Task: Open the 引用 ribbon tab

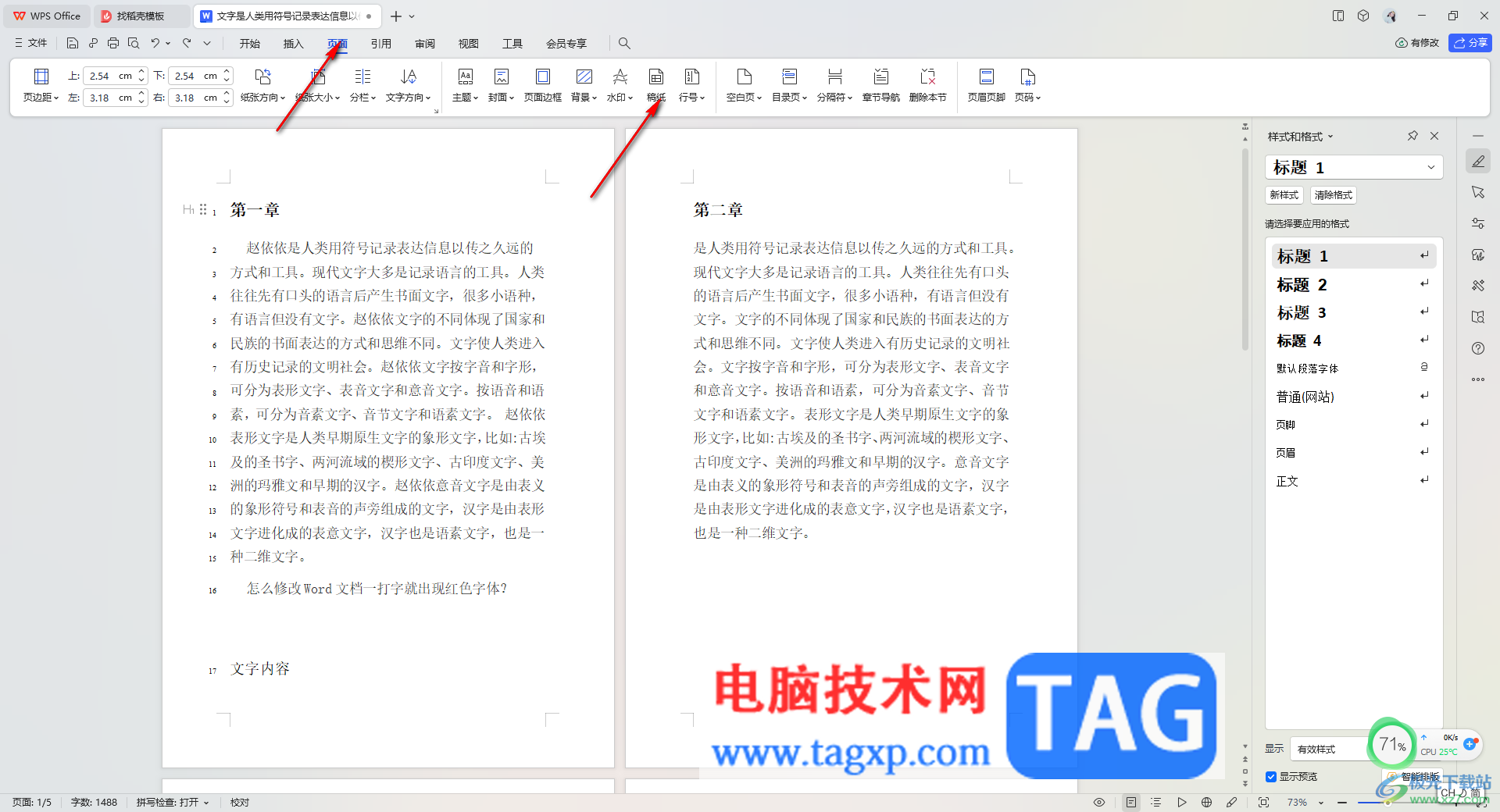Action: coord(381,44)
